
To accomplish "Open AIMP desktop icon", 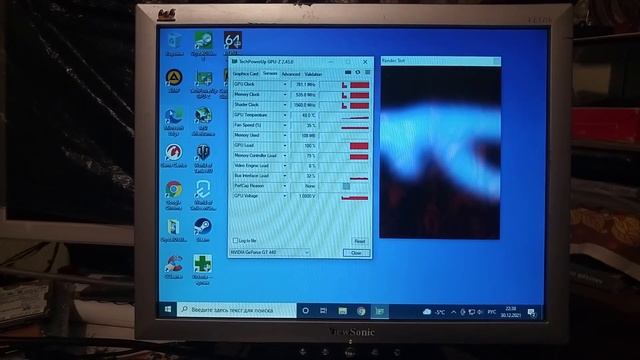I will [174, 80].
